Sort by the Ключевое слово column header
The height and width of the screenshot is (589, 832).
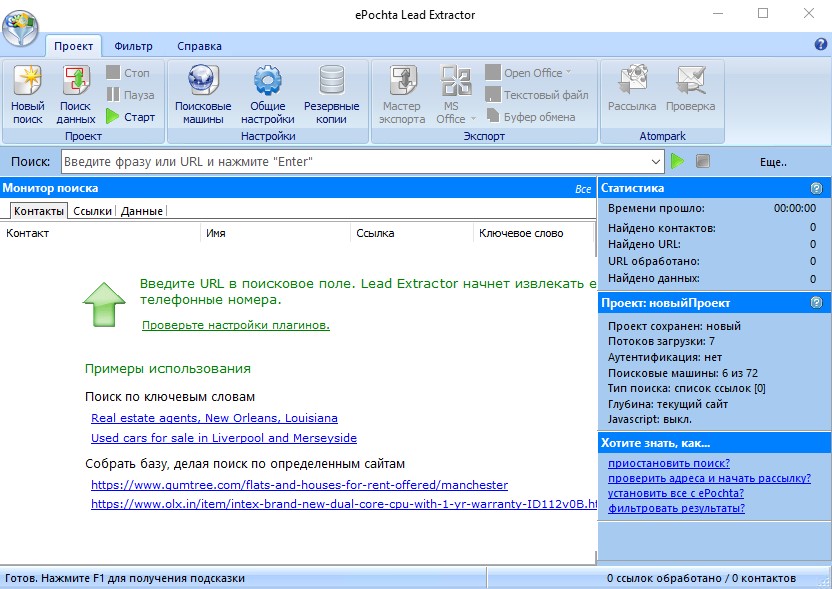tap(533, 233)
